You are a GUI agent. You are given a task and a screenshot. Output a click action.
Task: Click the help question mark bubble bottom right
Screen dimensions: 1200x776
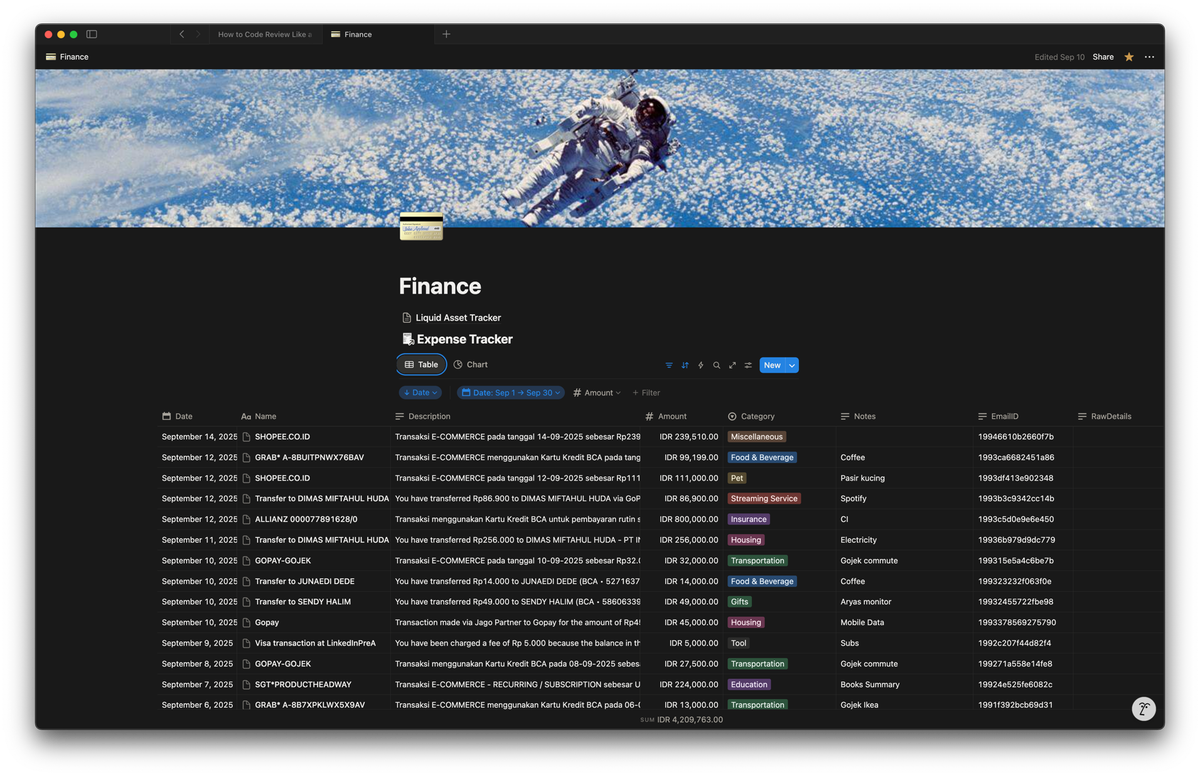pos(1143,708)
